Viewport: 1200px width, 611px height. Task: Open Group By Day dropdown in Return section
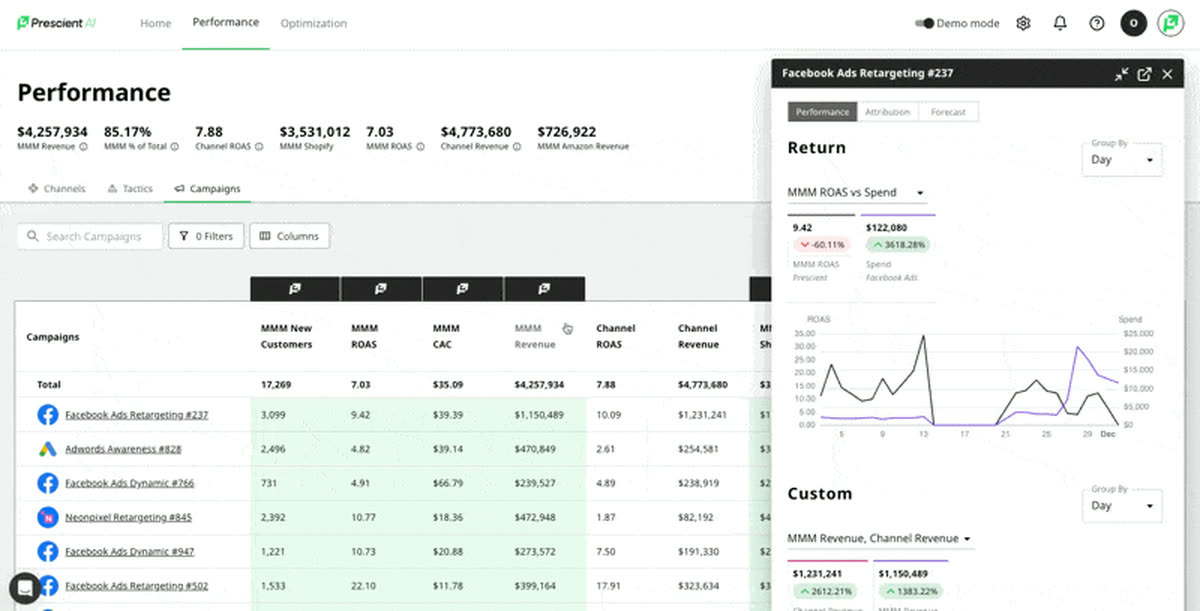1122,159
